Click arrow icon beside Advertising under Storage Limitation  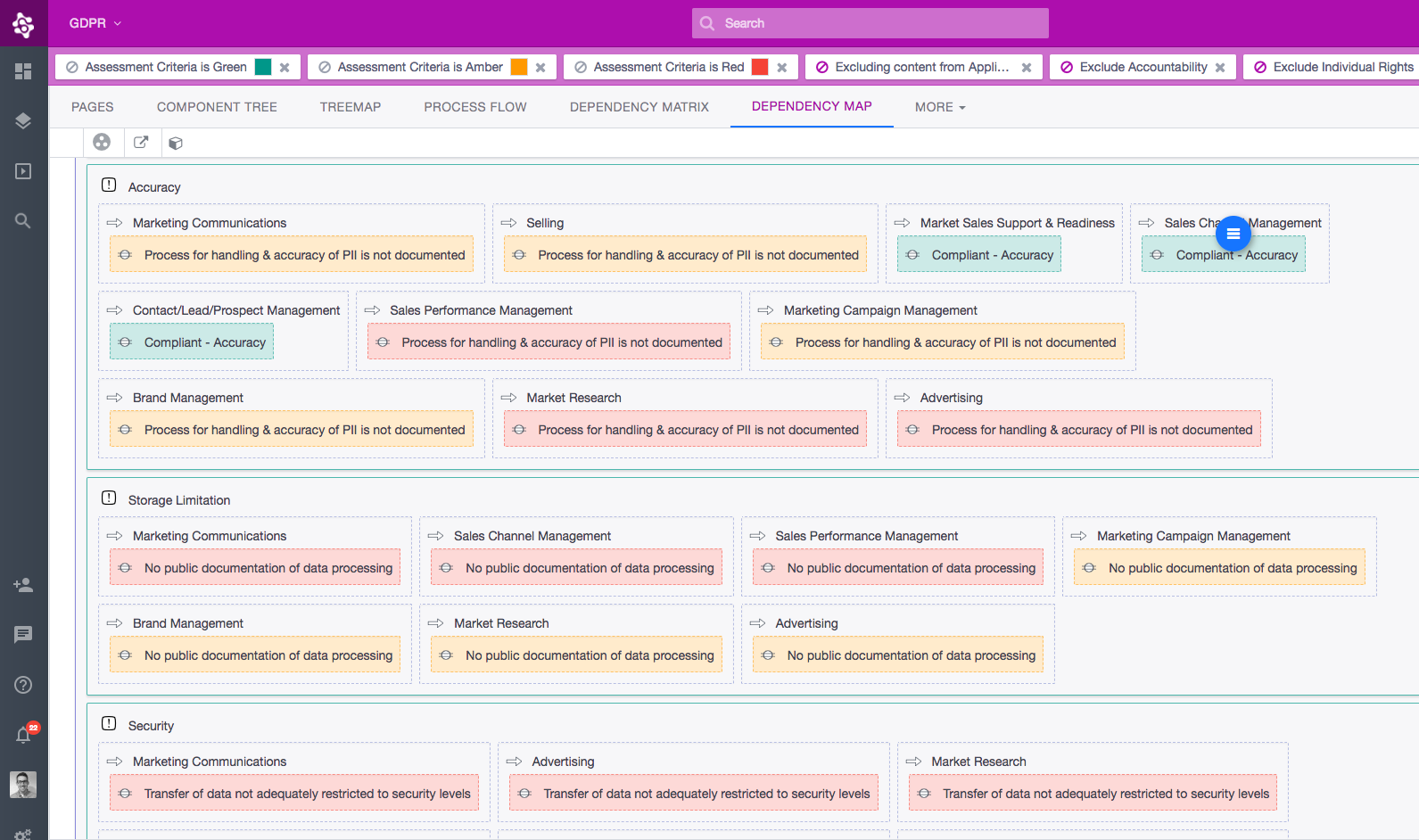point(757,623)
